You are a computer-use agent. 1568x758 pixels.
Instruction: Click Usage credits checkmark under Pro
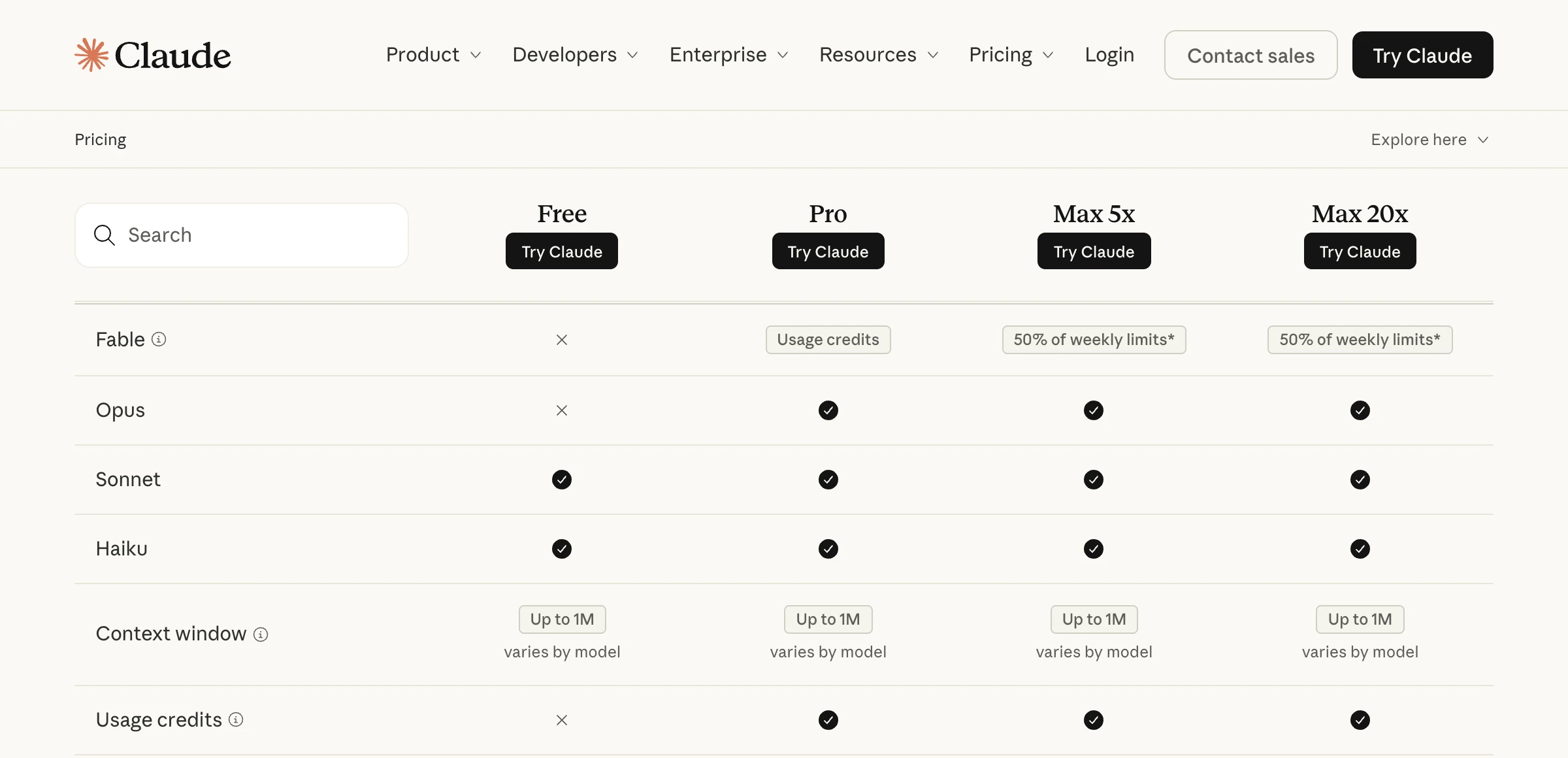(828, 720)
